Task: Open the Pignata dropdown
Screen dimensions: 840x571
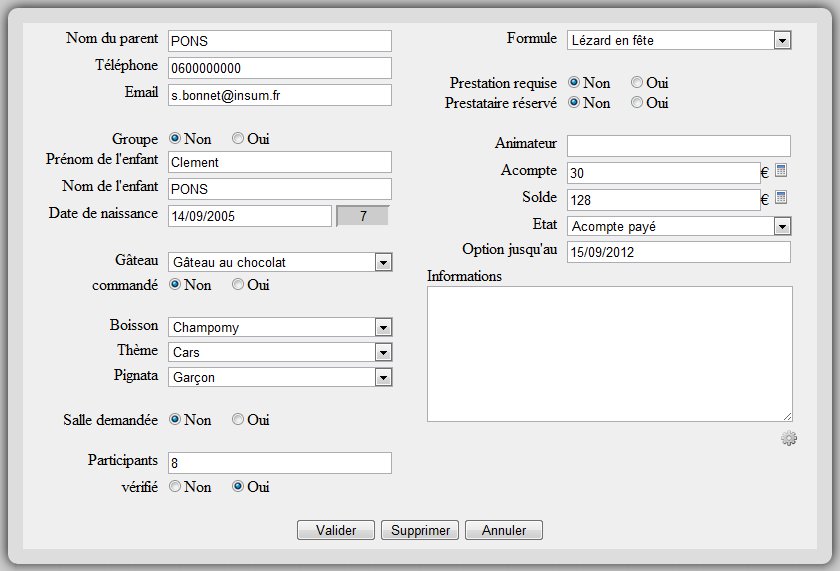Action: click(382, 377)
